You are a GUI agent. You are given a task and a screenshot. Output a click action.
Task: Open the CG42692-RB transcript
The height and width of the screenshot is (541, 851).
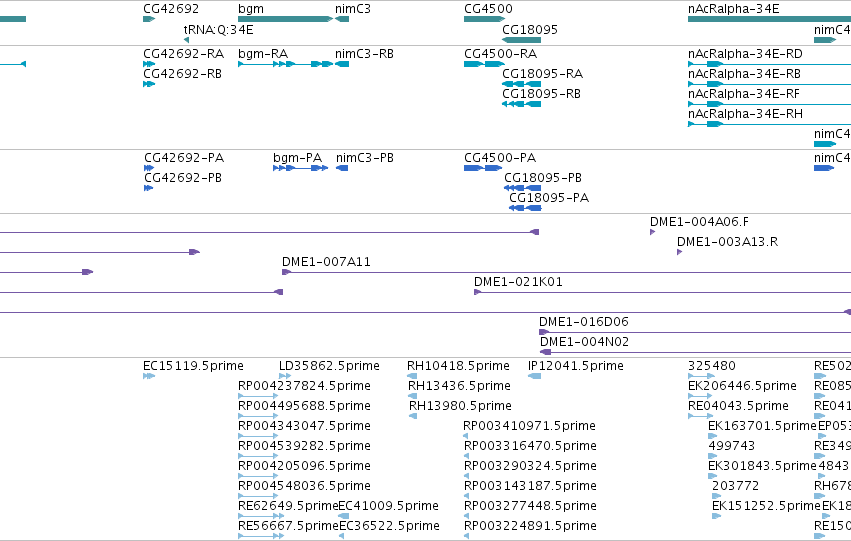149,84
